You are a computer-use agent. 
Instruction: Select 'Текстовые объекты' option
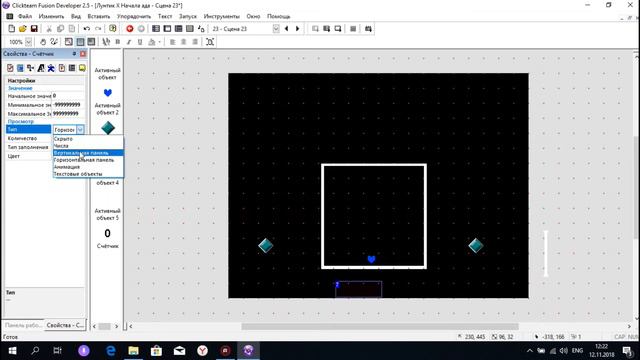pos(88,173)
